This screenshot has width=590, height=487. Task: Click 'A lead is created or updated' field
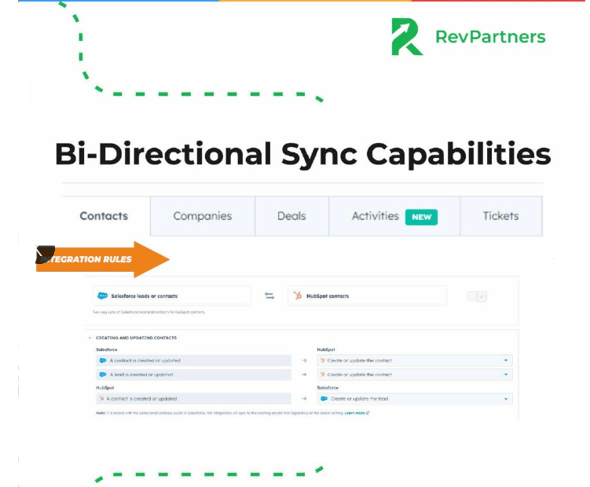(x=193, y=374)
